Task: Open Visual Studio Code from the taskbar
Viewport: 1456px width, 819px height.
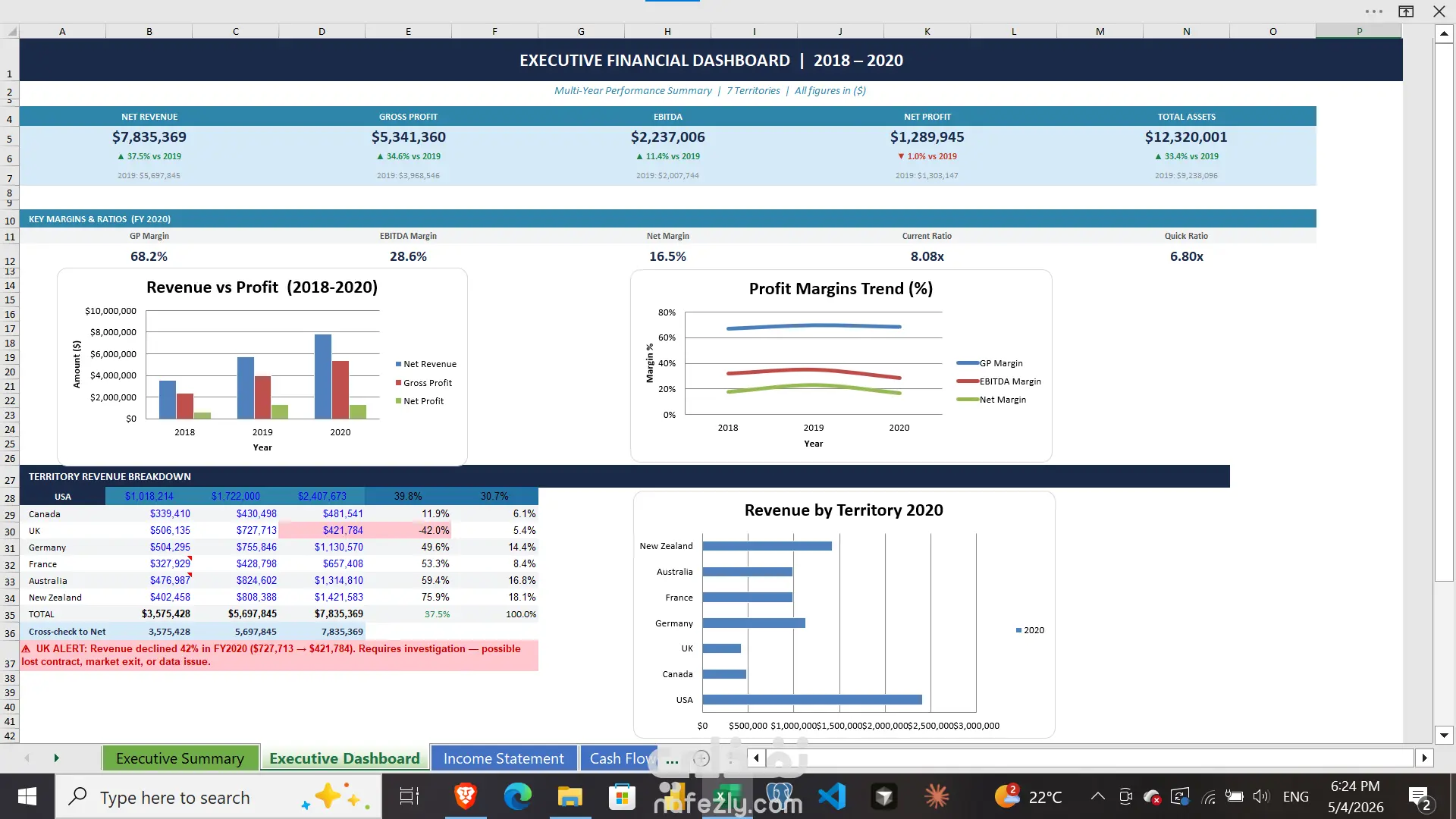Action: [832, 796]
